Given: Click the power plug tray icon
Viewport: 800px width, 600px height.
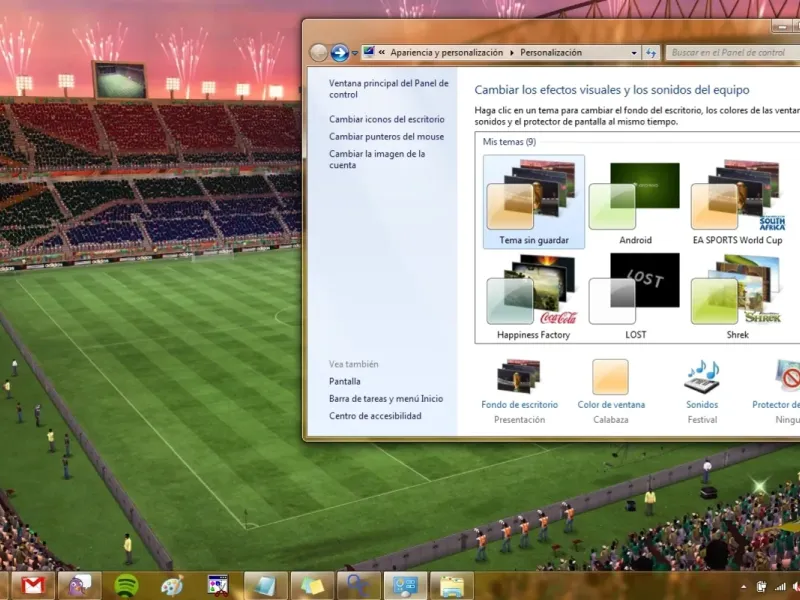Looking at the screenshot, I should (x=761, y=587).
